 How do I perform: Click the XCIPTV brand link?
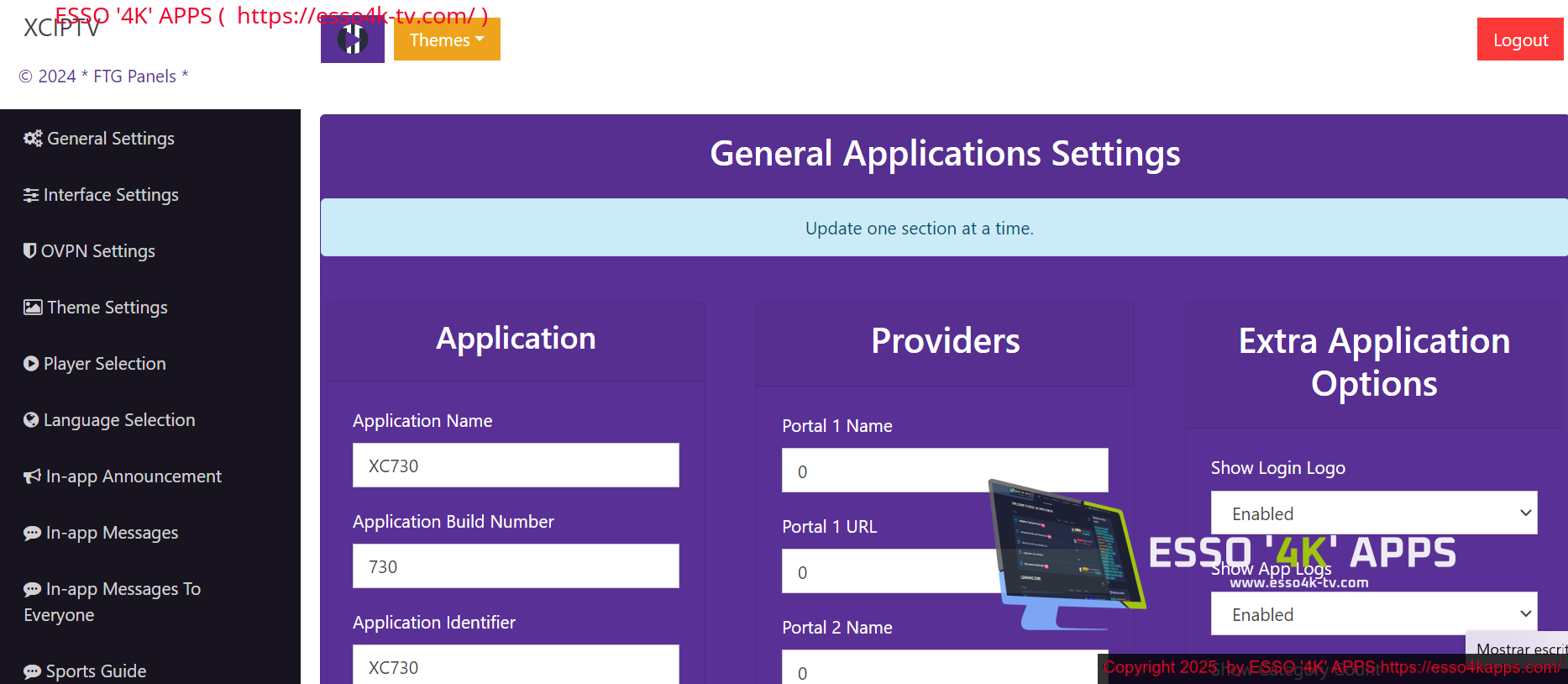click(x=61, y=29)
